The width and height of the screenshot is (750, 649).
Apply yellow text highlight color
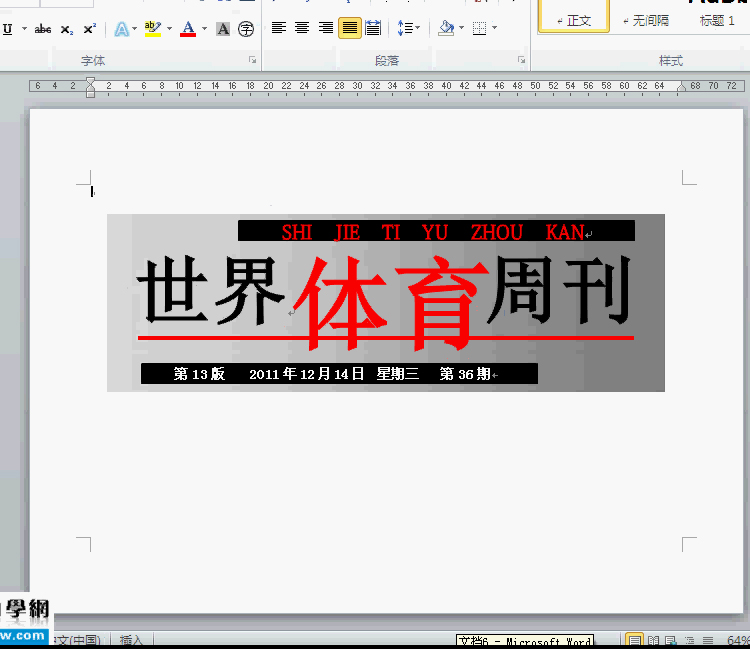coord(153,29)
